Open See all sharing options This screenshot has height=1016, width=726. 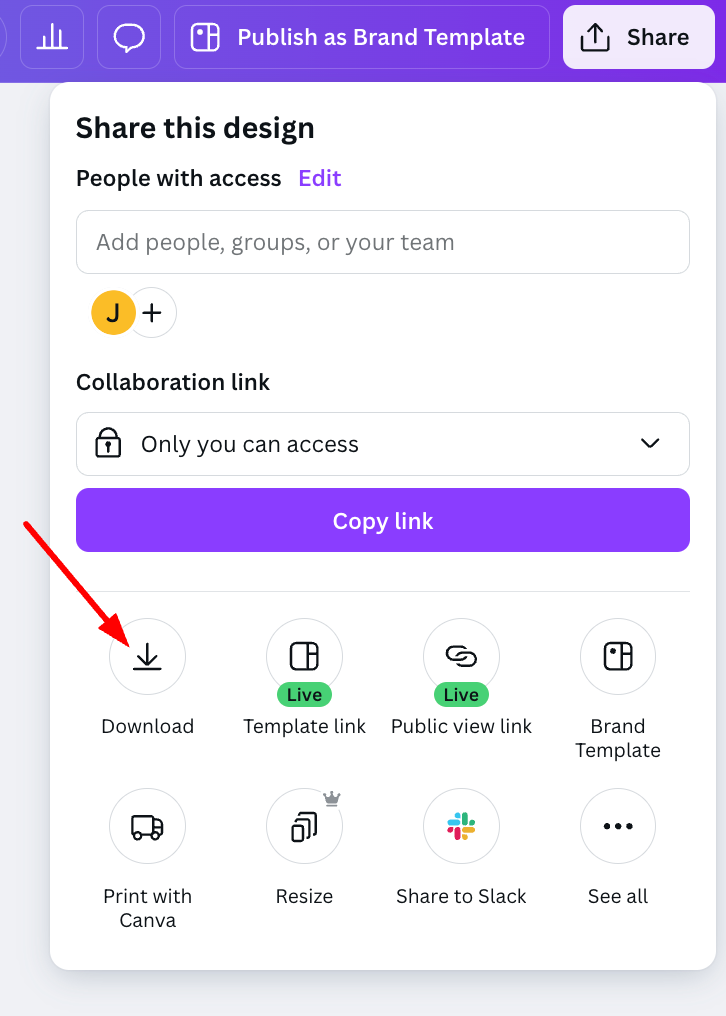618,826
